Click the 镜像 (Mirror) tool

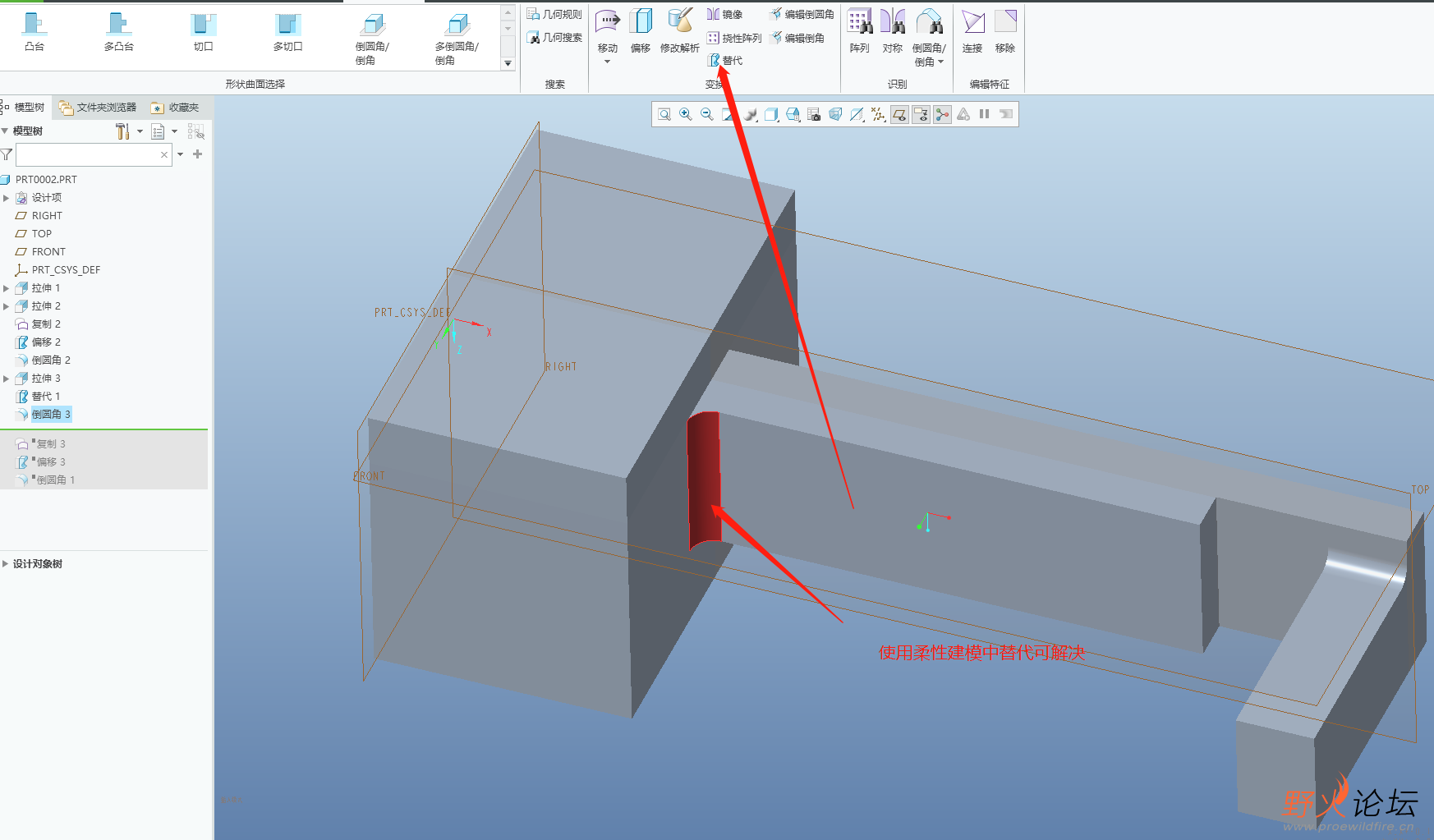tap(725, 14)
